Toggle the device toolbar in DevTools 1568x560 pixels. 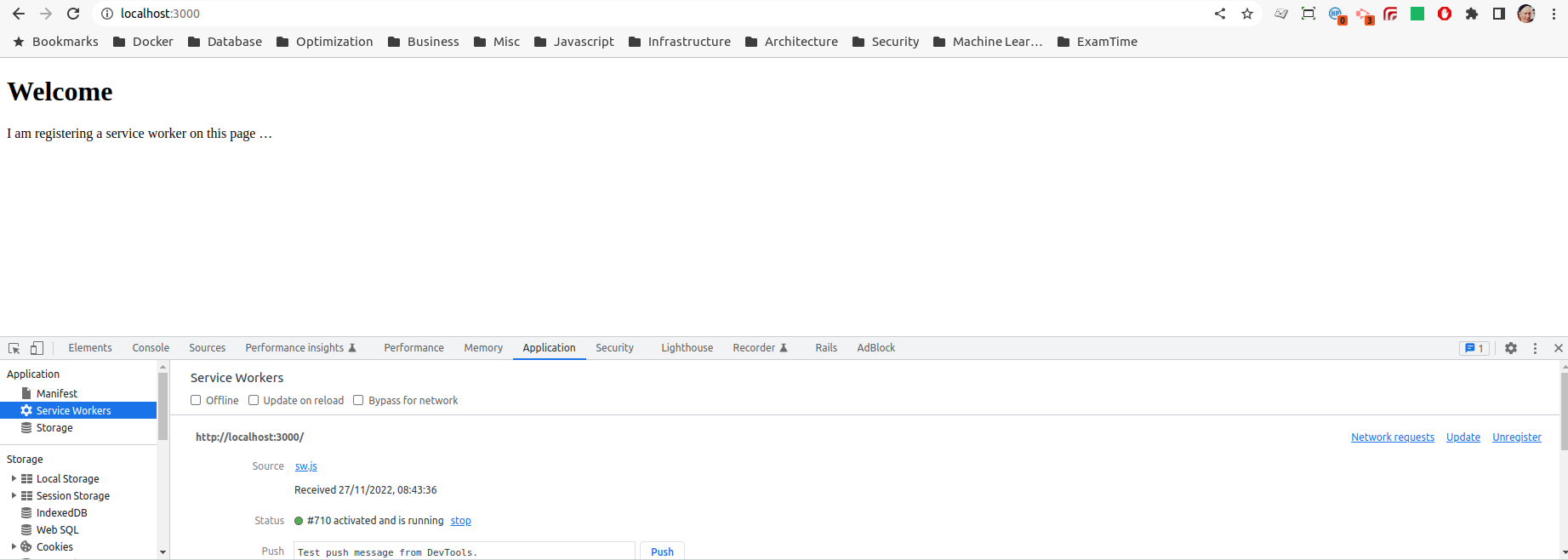pos(37,348)
